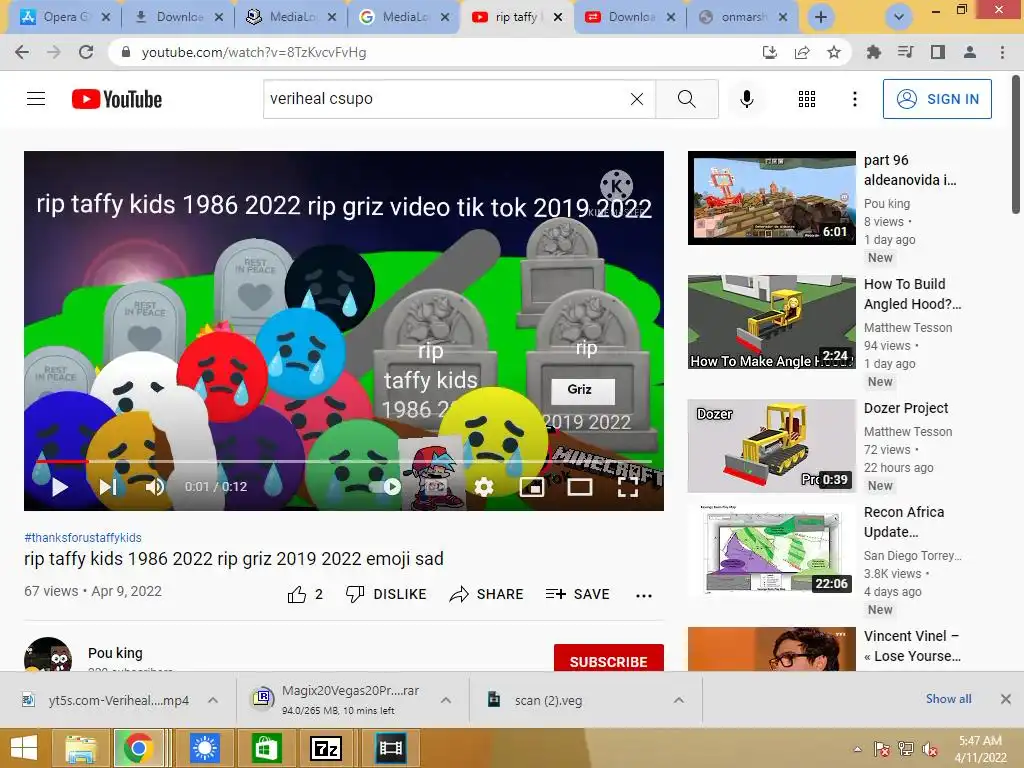Click the SIGN IN button

[937, 99]
